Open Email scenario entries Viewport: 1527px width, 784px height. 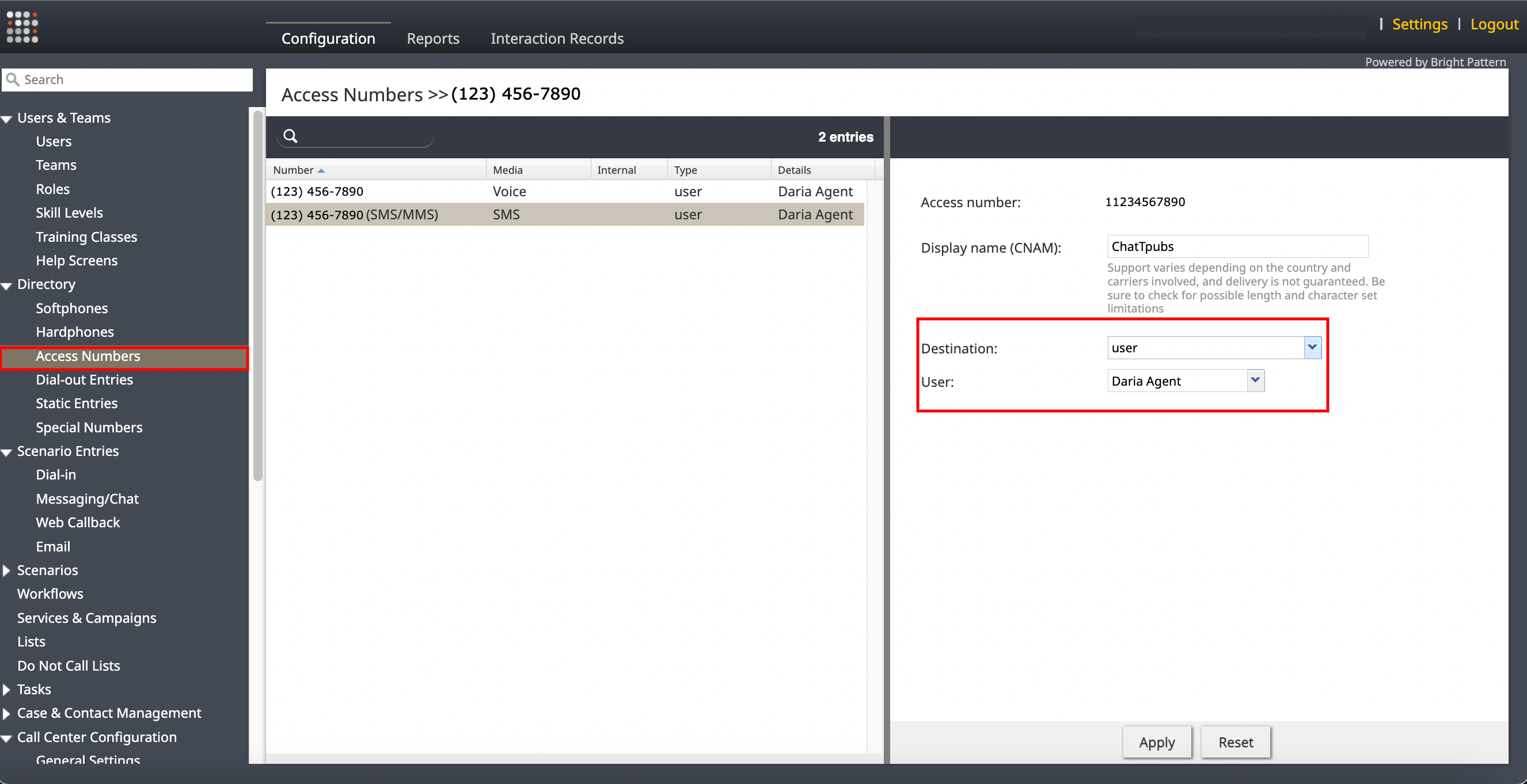pos(53,546)
